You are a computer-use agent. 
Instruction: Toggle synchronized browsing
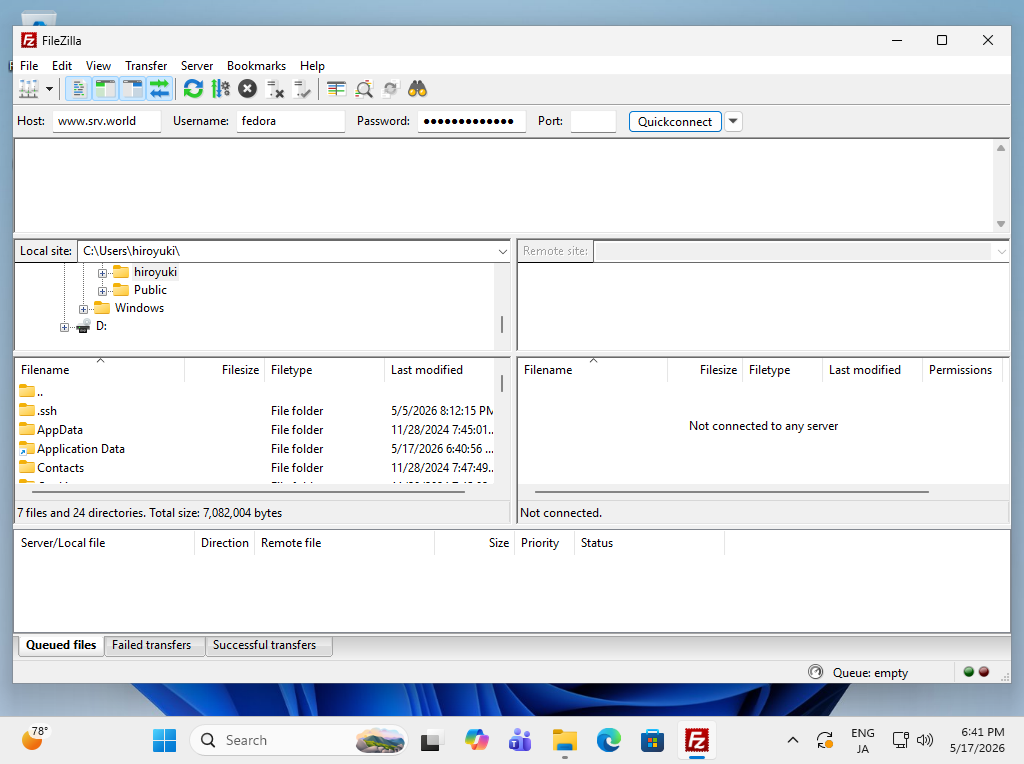coord(391,89)
